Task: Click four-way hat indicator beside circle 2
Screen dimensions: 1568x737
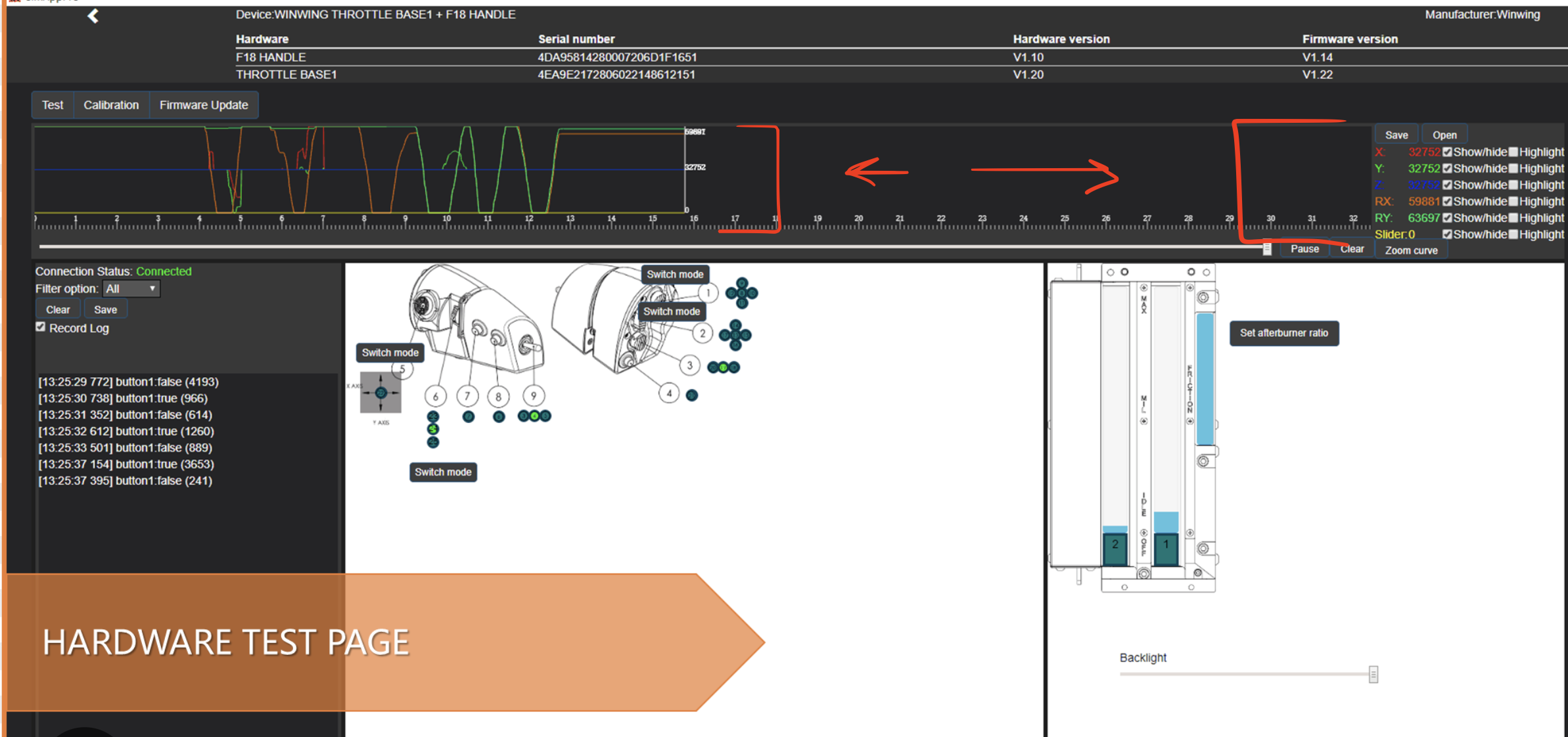Action: pos(735,335)
